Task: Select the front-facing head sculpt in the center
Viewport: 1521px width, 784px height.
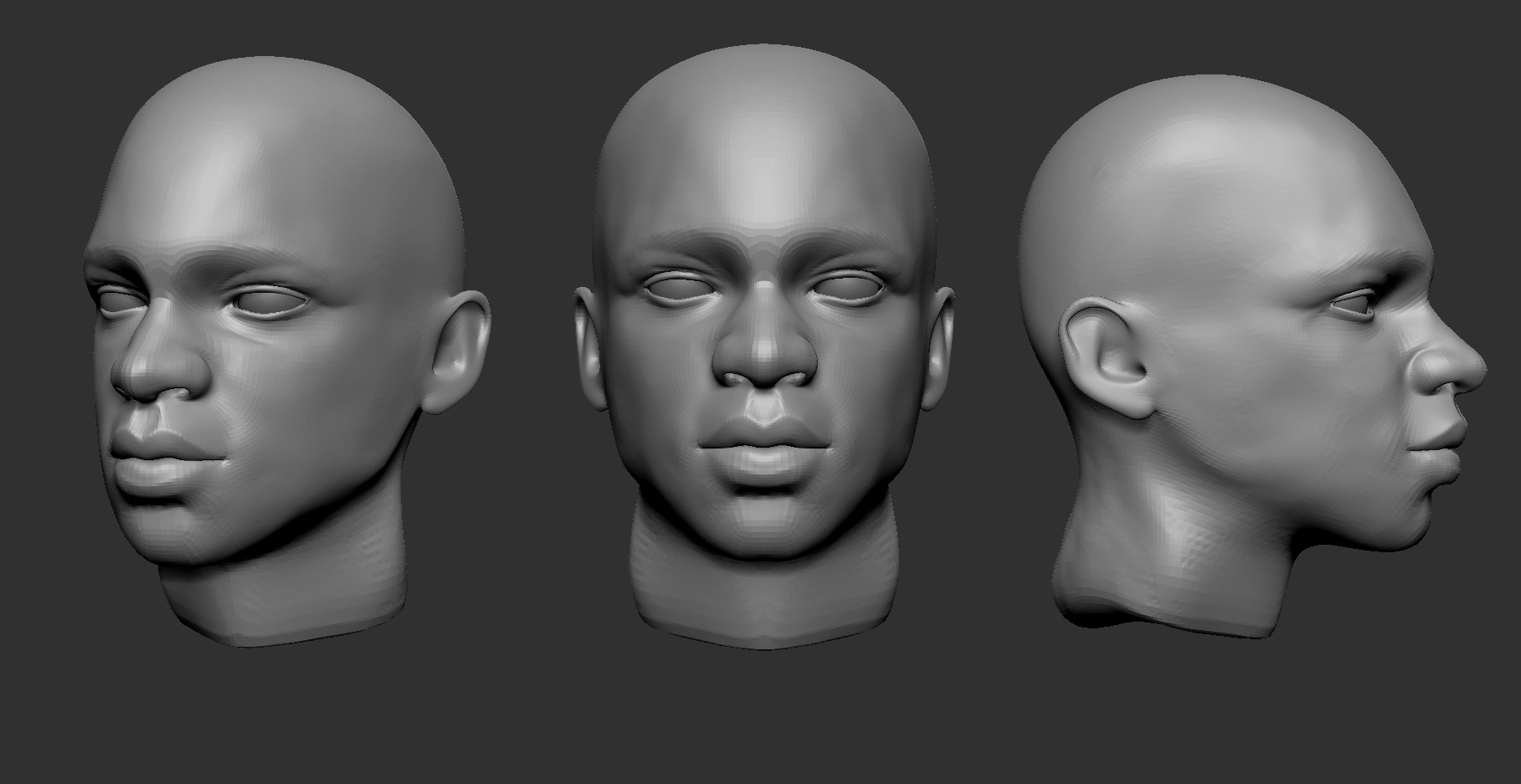Action: click(763, 347)
